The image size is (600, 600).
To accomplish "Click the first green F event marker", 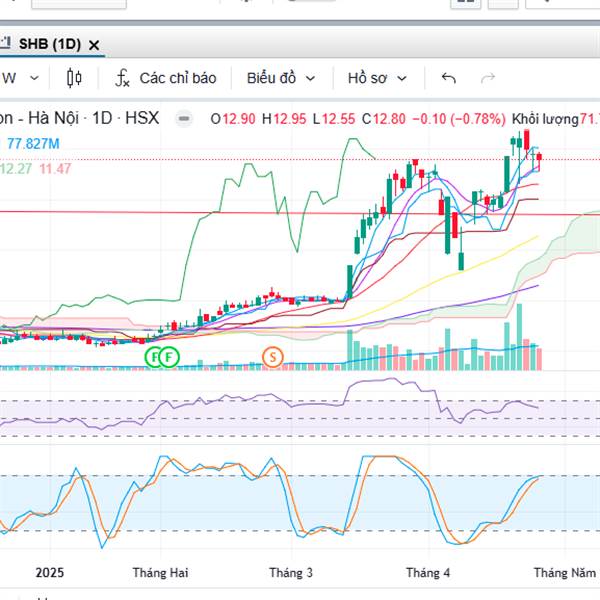I will 154,357.
